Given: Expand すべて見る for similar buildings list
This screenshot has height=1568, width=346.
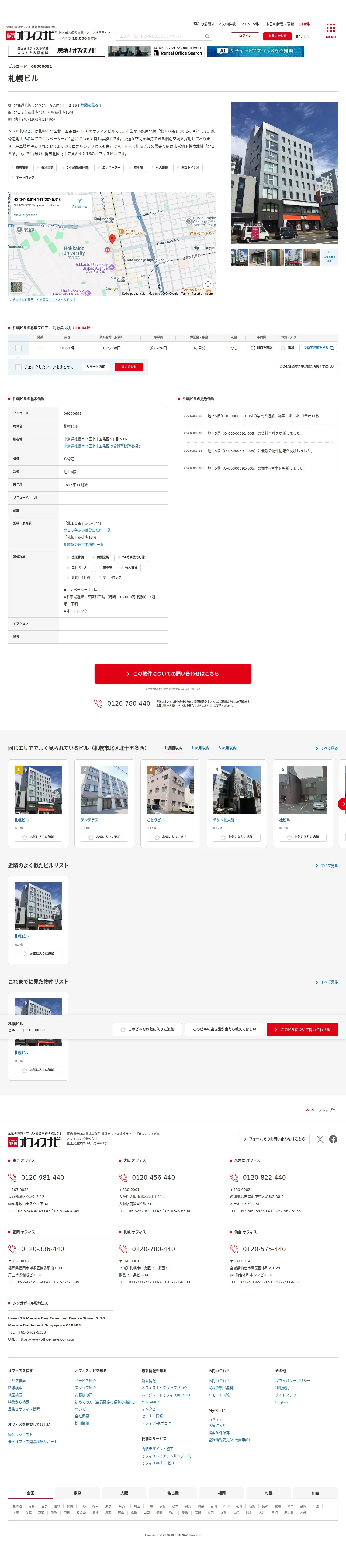Looking at the screenshot, I should [x=327, y=866].
